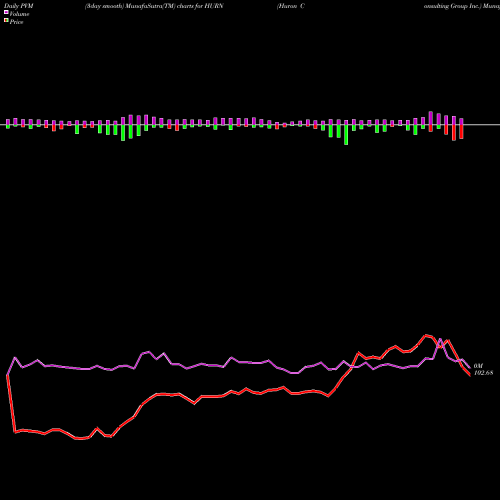Click the 'Daily PVM' title text
The height and width of the screenshot is (500, 500).
pos(19,6)
